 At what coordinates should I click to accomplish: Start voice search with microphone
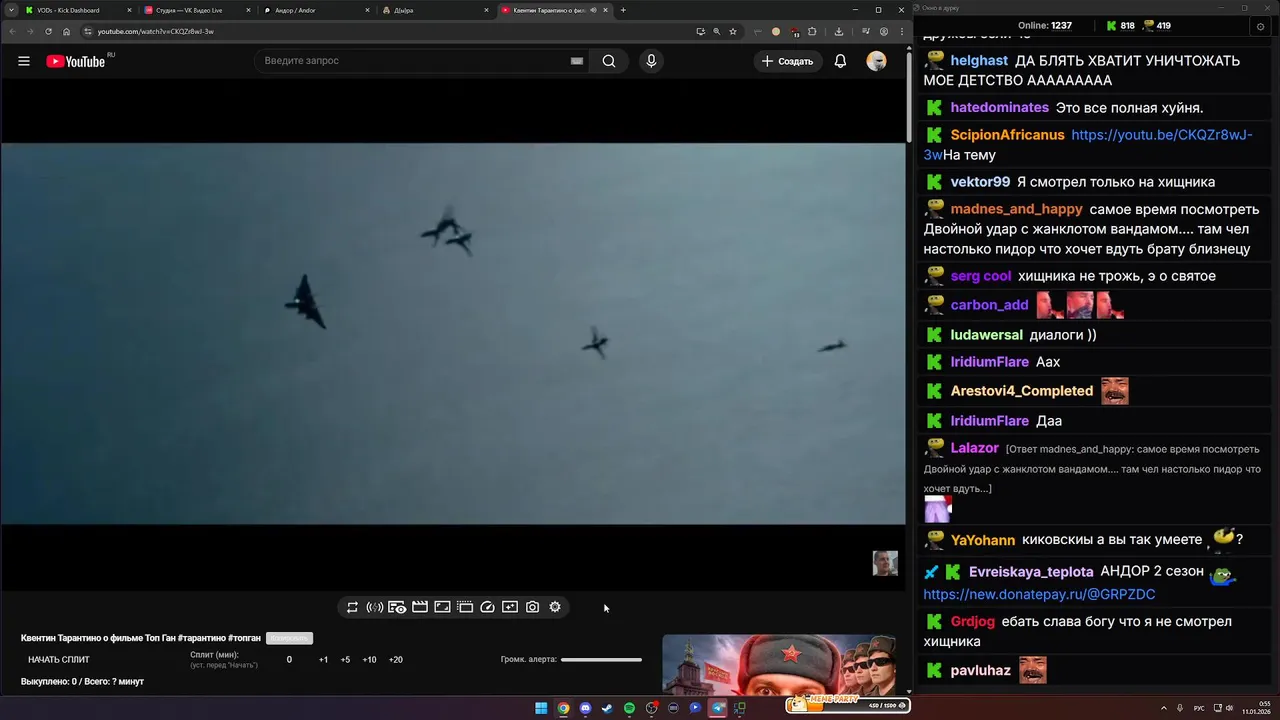tap(651, 61)
